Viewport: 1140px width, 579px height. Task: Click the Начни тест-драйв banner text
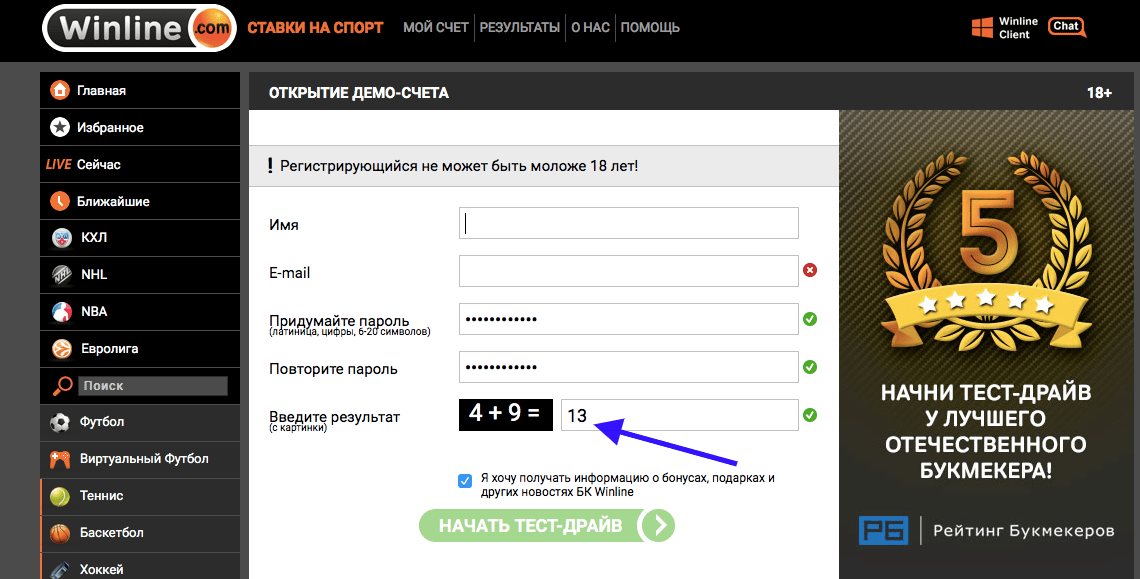[x=986, y=432]
